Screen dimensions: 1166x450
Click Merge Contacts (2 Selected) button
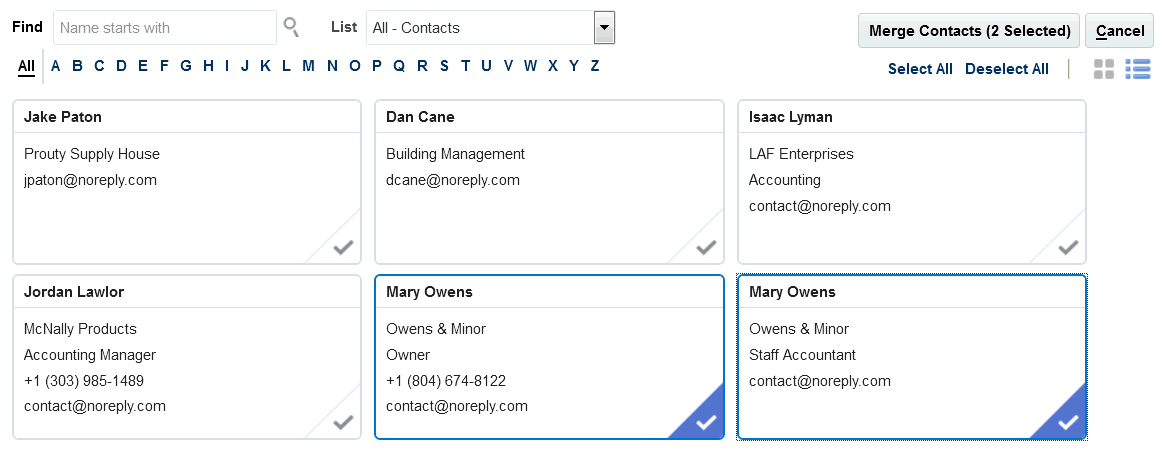click(x=969, y=31)
